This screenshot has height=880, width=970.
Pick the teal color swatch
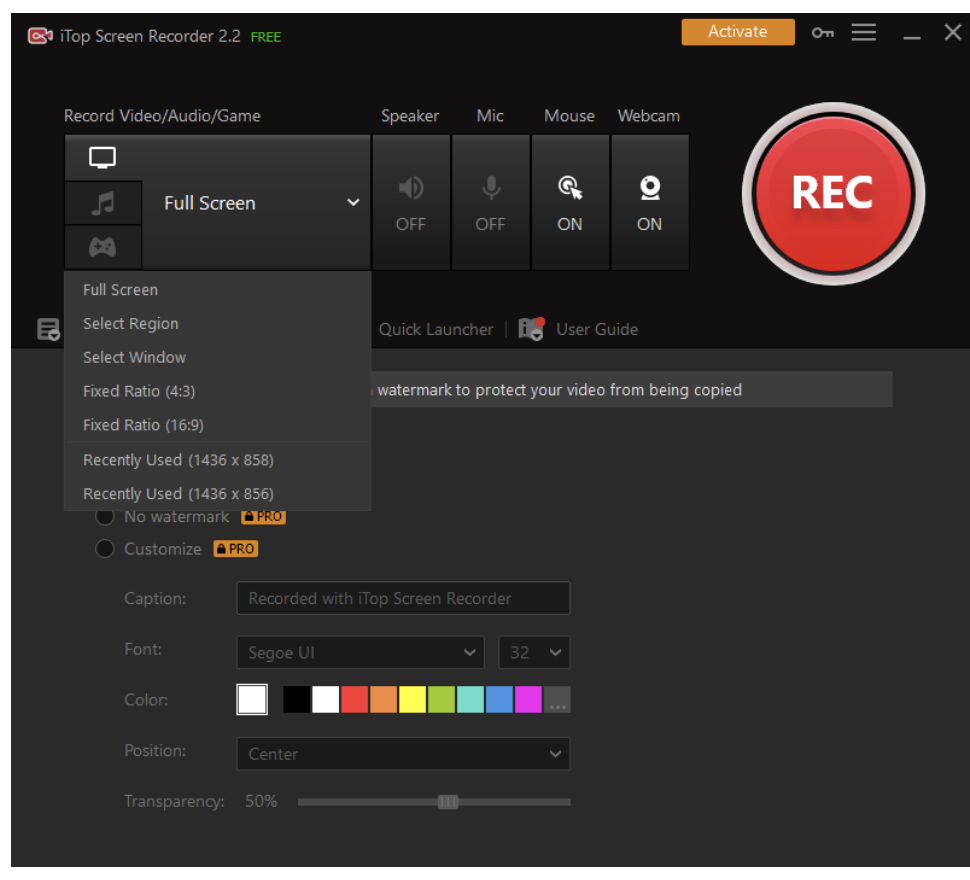click(470, 699)
